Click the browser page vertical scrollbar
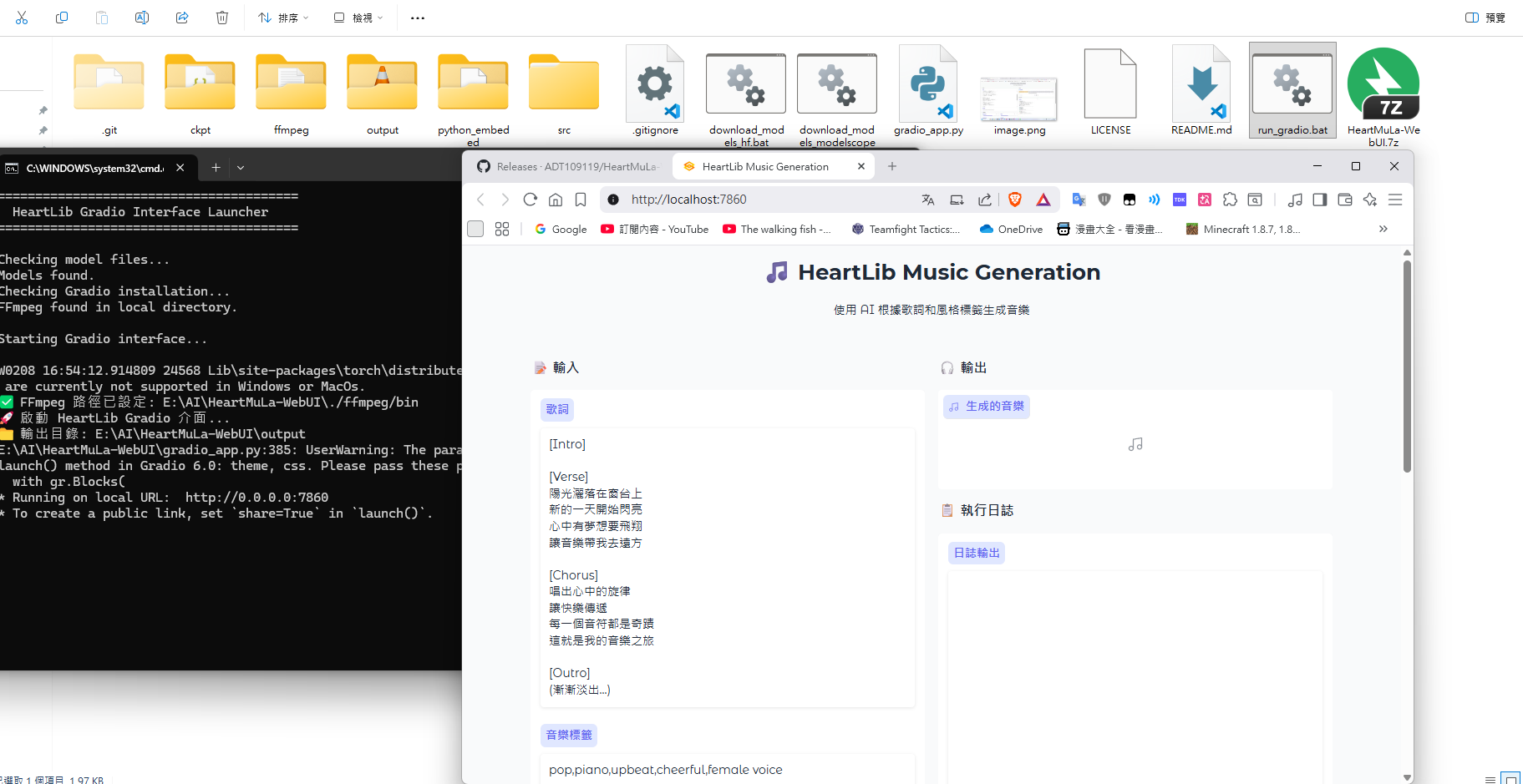 click(1408, 367)
